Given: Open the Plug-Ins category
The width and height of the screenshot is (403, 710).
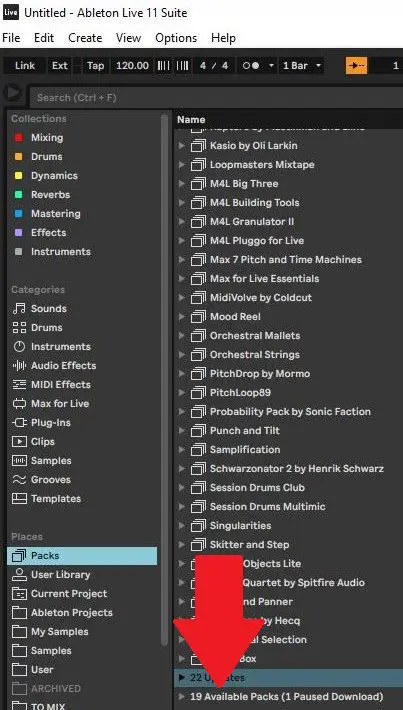Looking at the screenshot, I should pos(42,422).
